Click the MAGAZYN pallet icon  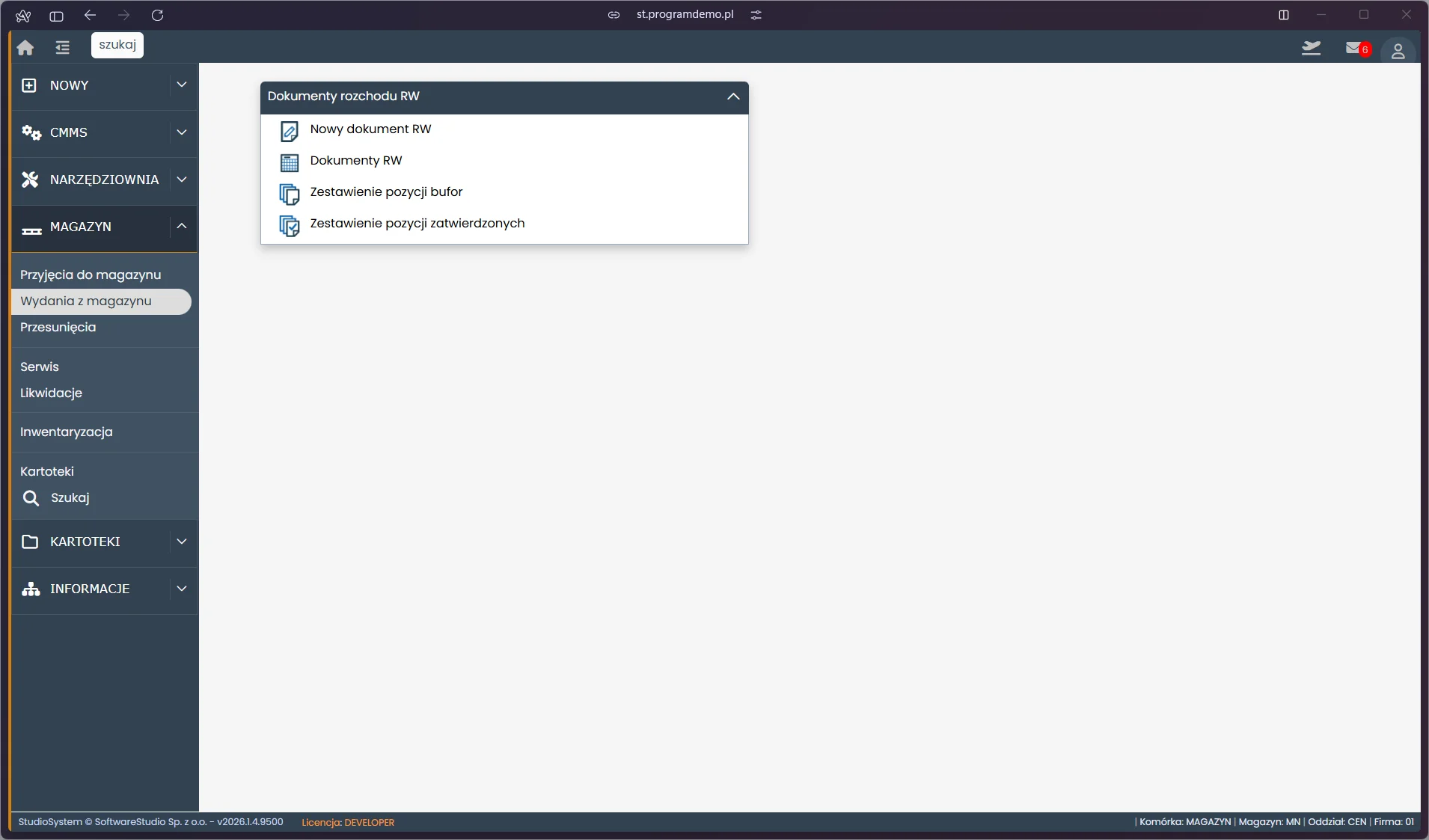[x=31, y=230]
